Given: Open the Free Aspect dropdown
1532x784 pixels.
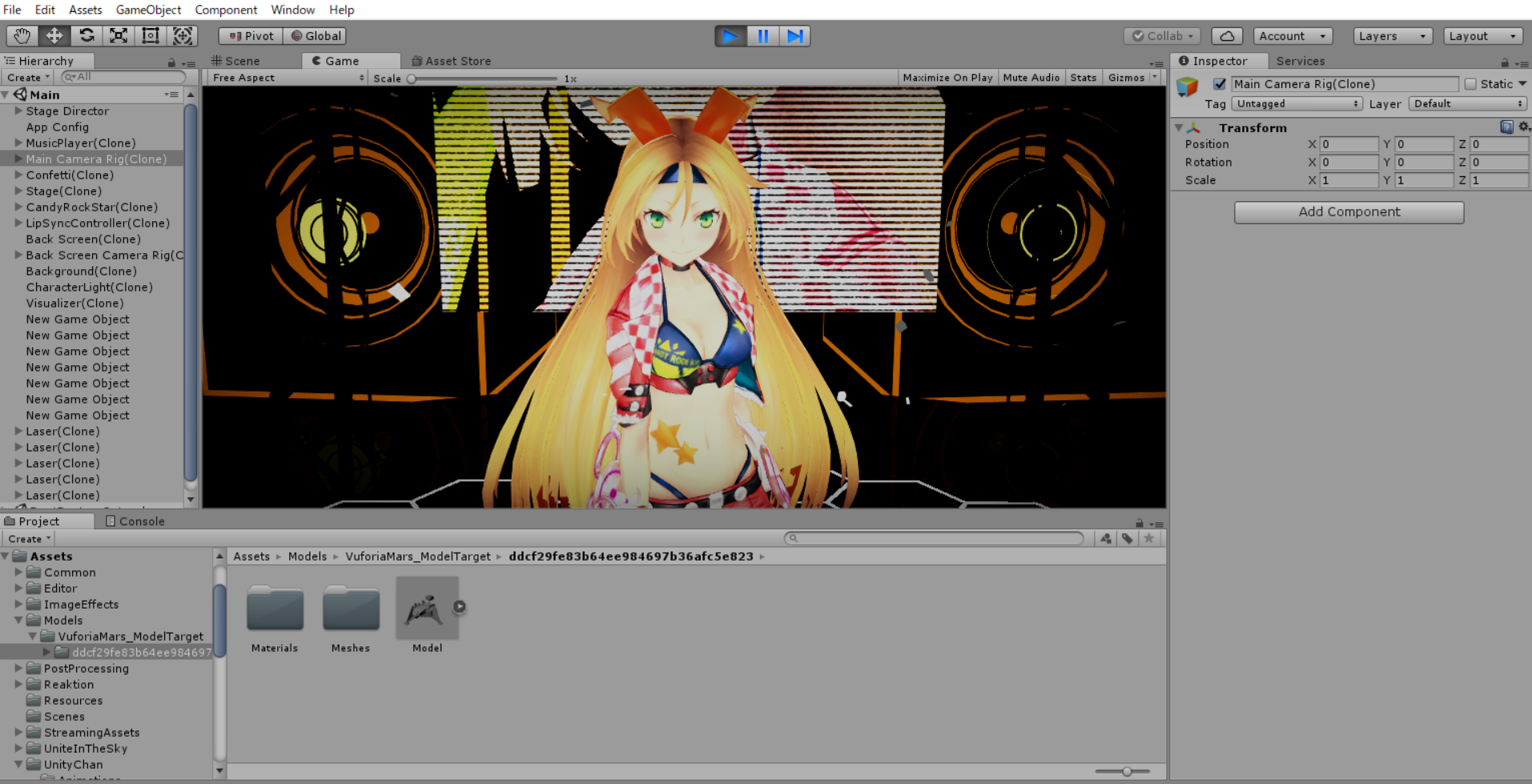Looking at the screenshot, I should (x=284, y=77).
